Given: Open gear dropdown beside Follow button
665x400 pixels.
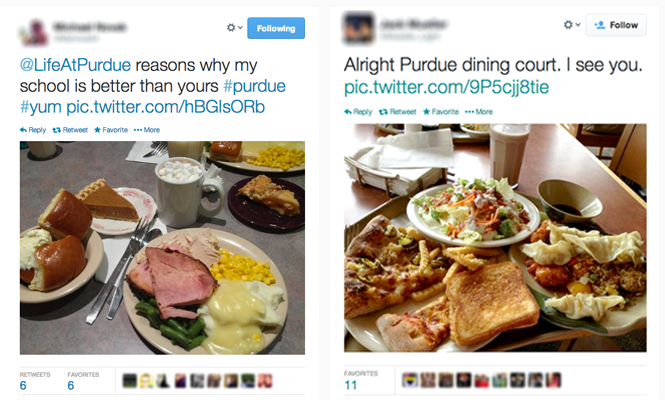Looking at the screenshot, I should coord(572,25).
